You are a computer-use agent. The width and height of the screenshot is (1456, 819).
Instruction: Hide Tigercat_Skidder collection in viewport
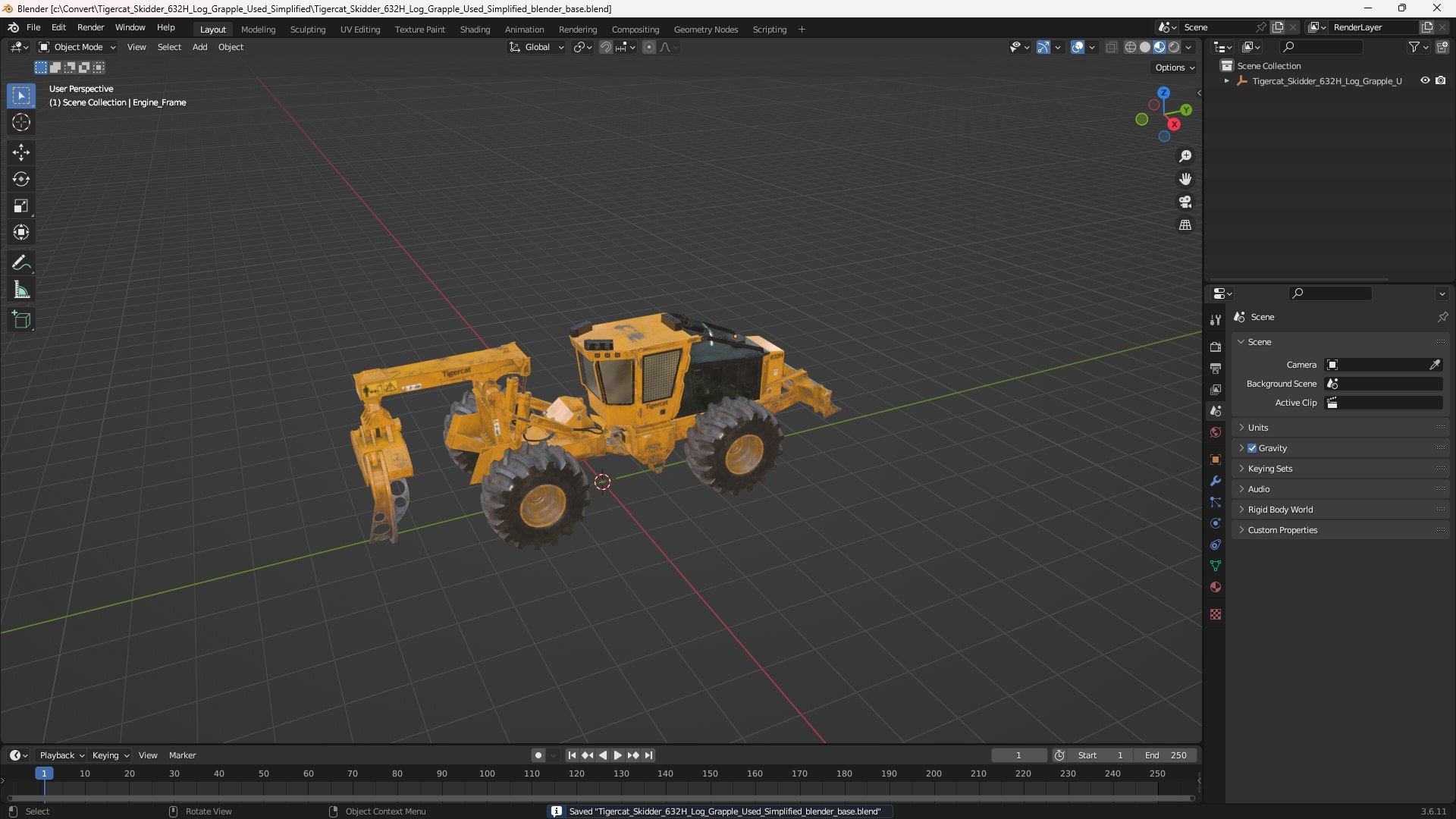pyautogui.click(x=1425, y=80)
